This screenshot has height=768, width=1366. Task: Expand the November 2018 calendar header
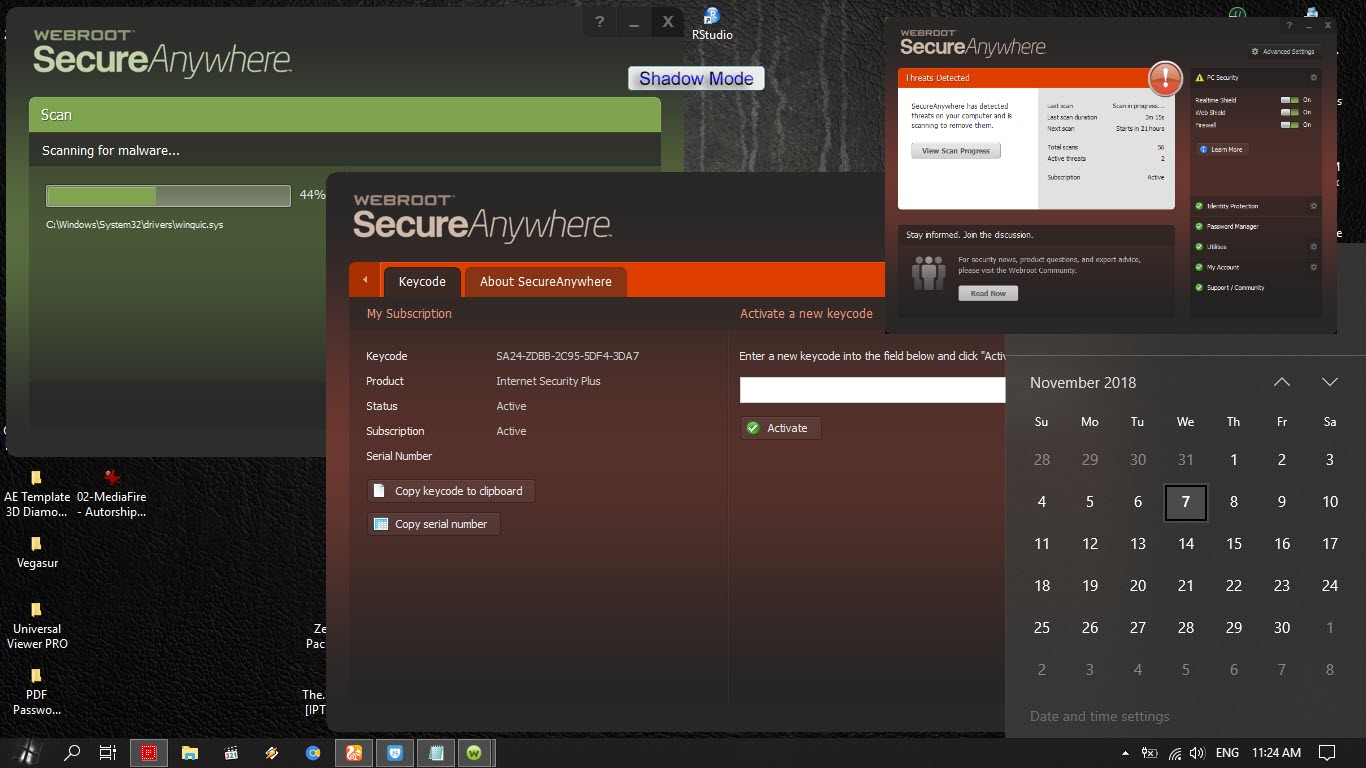pyautogui.click(x=1083, y=382)
